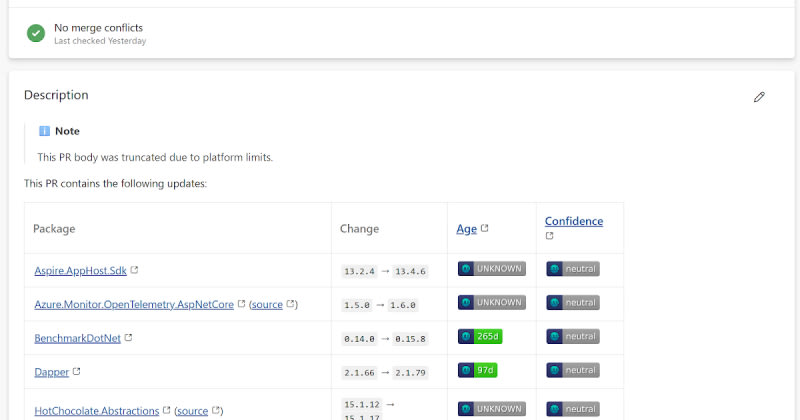
Task: Open the HotChocolate.Abstractions package link
Action: 97,411
